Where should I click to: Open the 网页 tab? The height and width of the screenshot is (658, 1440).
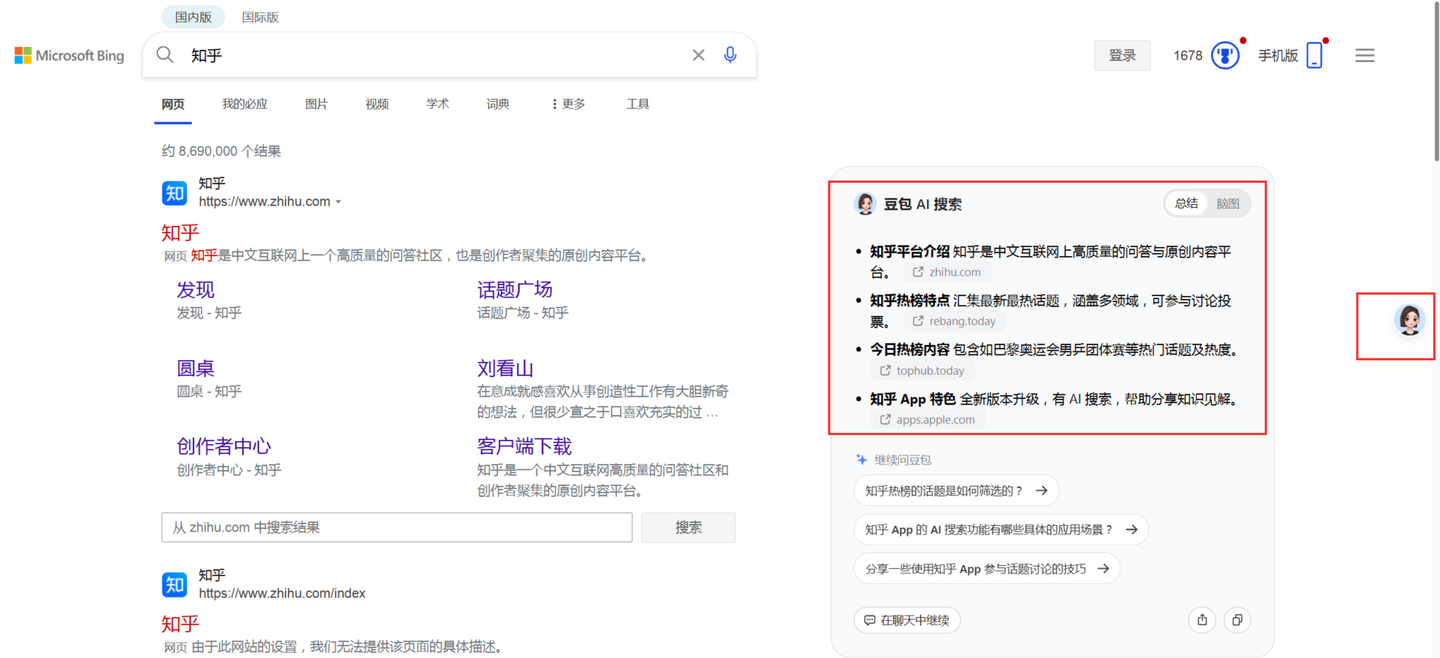(x=173, y=104)
